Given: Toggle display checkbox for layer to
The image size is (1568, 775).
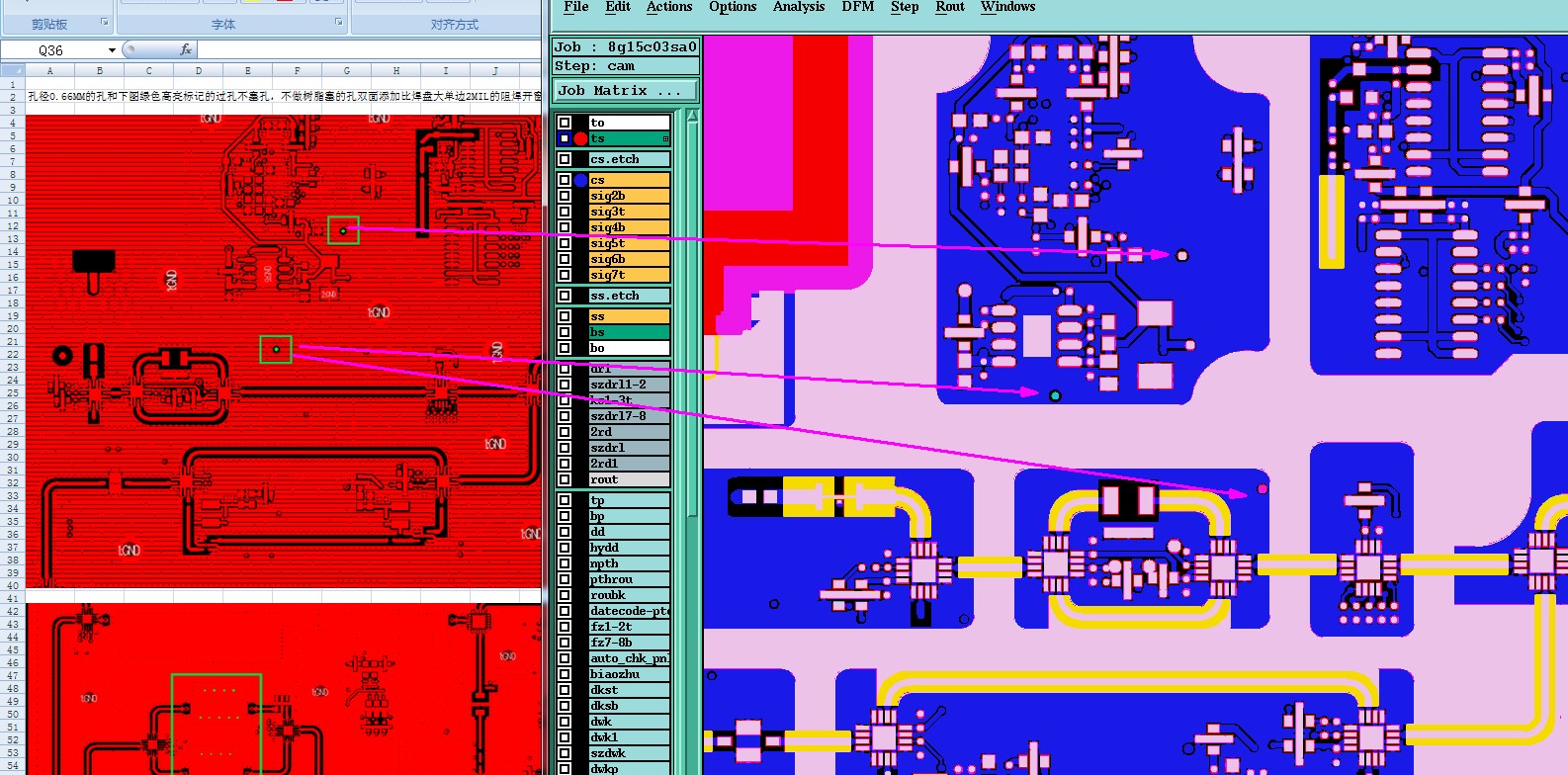Looking at the screenshot, I should pos(565,123).
